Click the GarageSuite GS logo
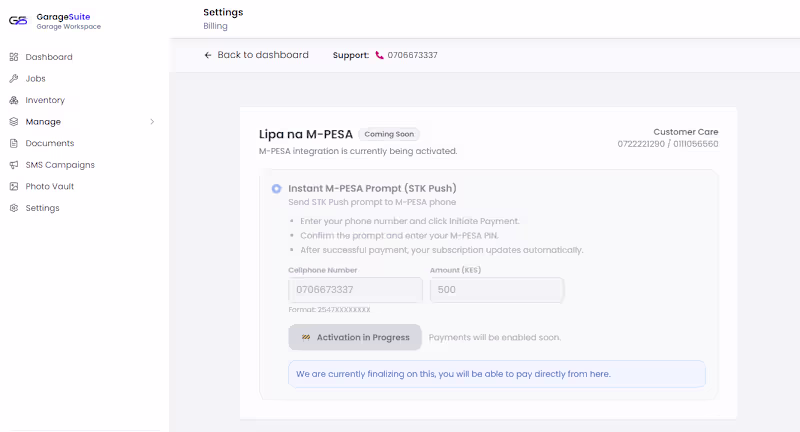This screenshot has width=800, height=432. coord(18,20)
